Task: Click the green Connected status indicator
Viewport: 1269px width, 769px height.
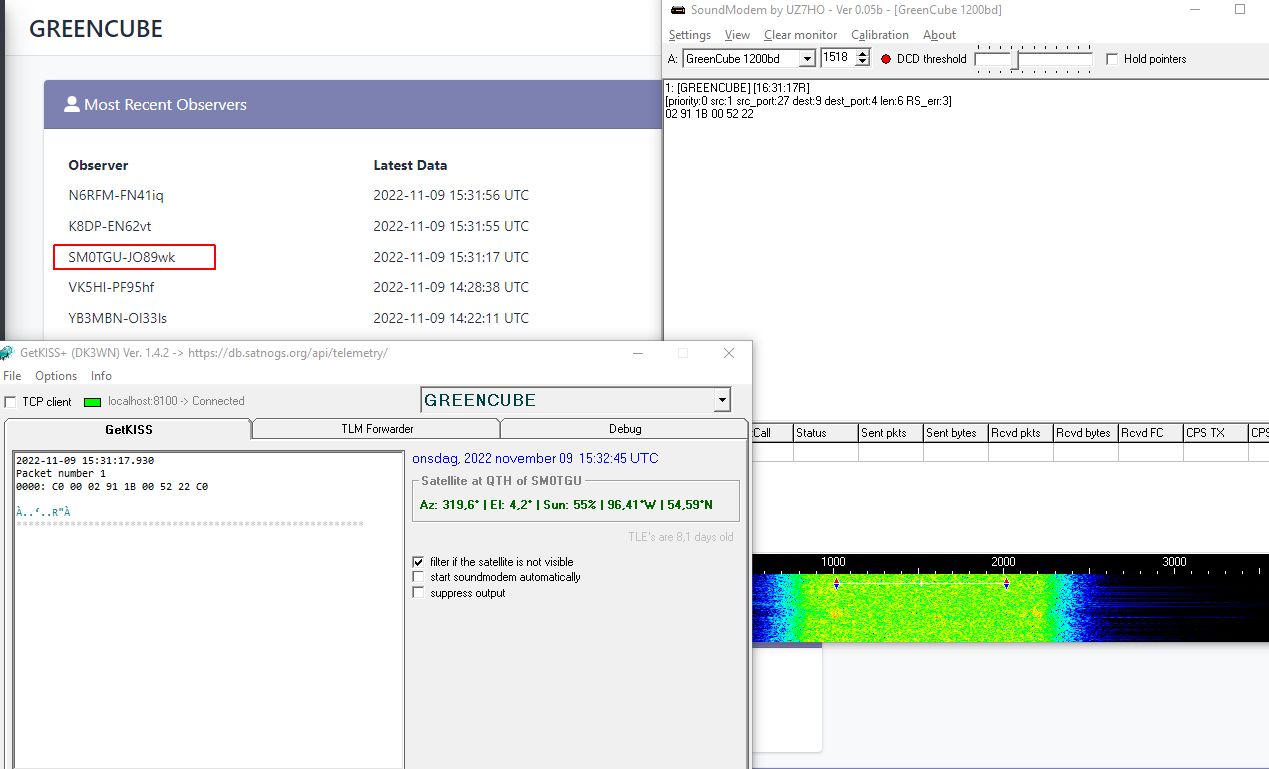Action: [93, 401]
